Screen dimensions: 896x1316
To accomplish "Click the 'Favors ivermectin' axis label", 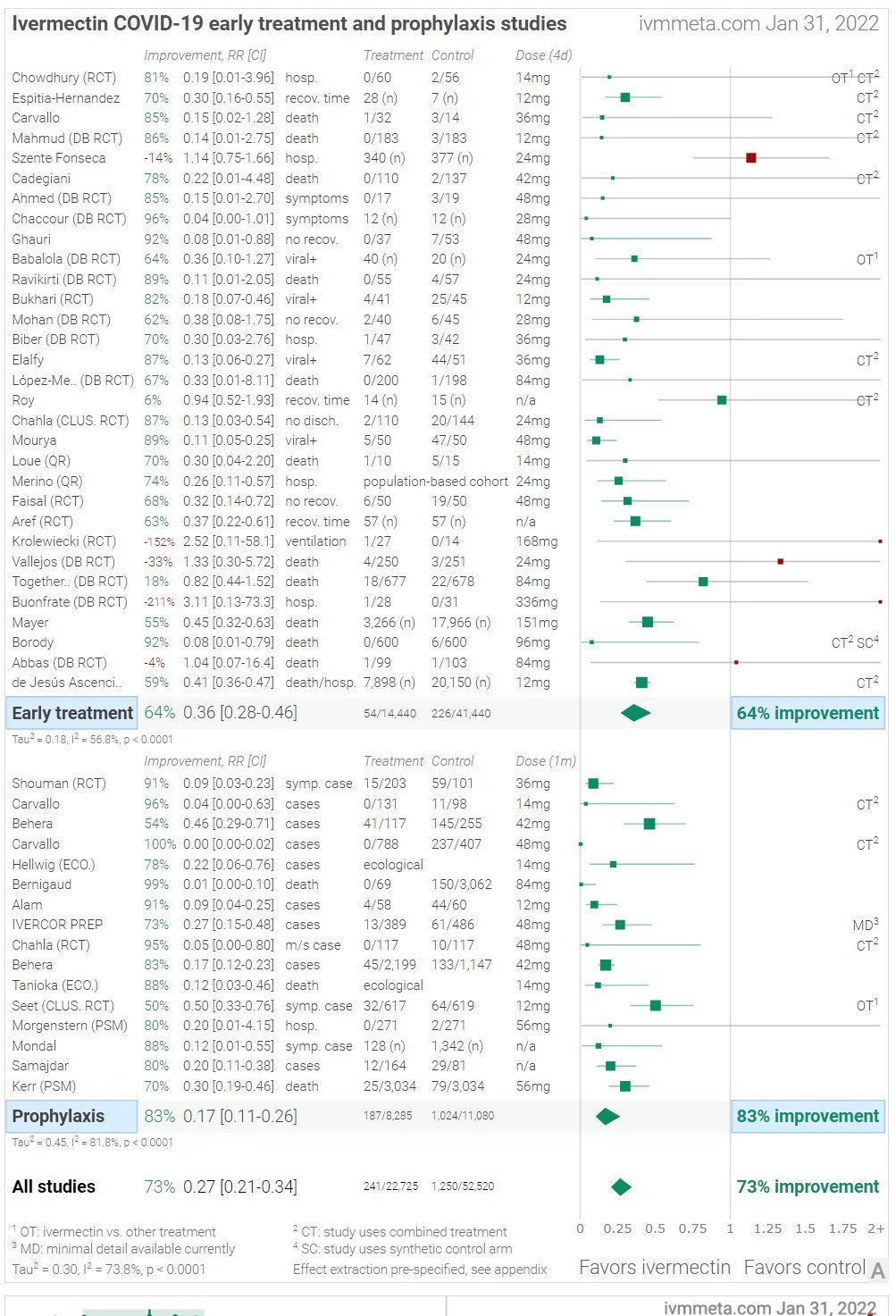I will (655, 1267).
